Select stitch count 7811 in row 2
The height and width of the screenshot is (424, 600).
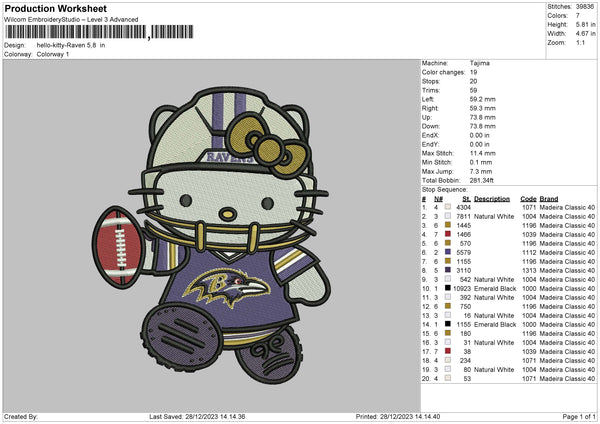(x=463, y=217)
